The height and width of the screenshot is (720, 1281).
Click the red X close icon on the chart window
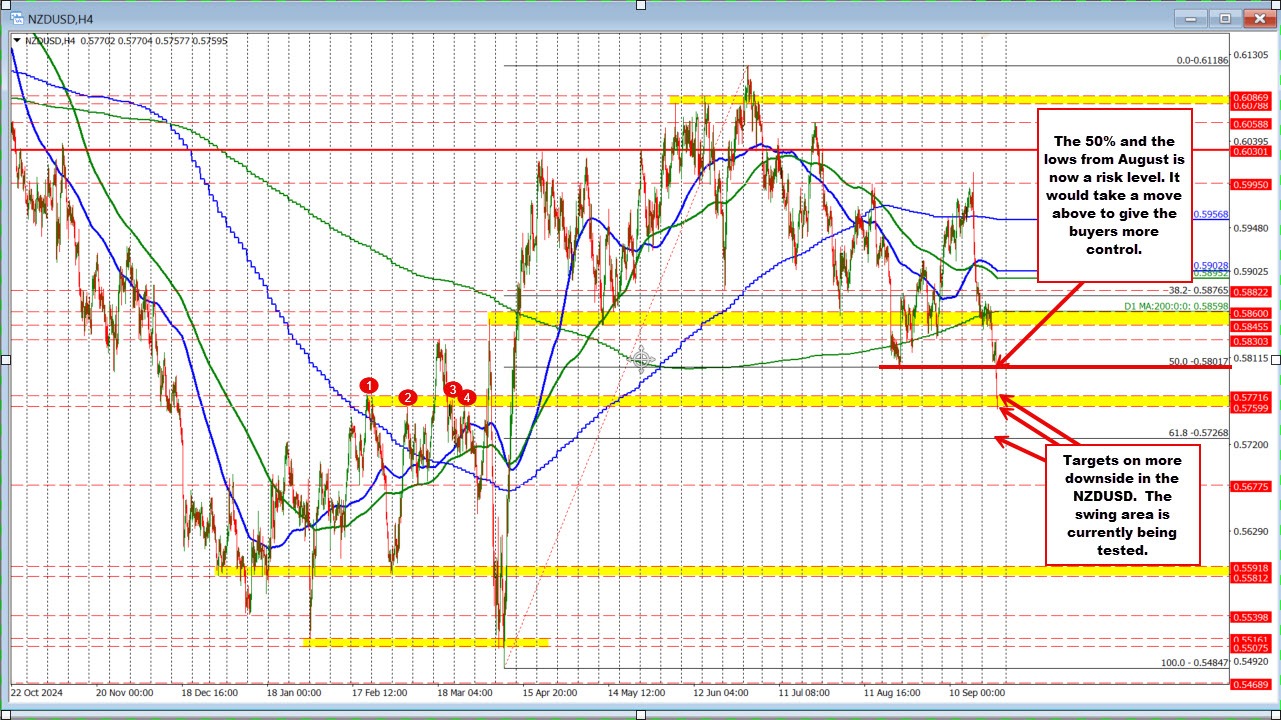pos(1258,18)
